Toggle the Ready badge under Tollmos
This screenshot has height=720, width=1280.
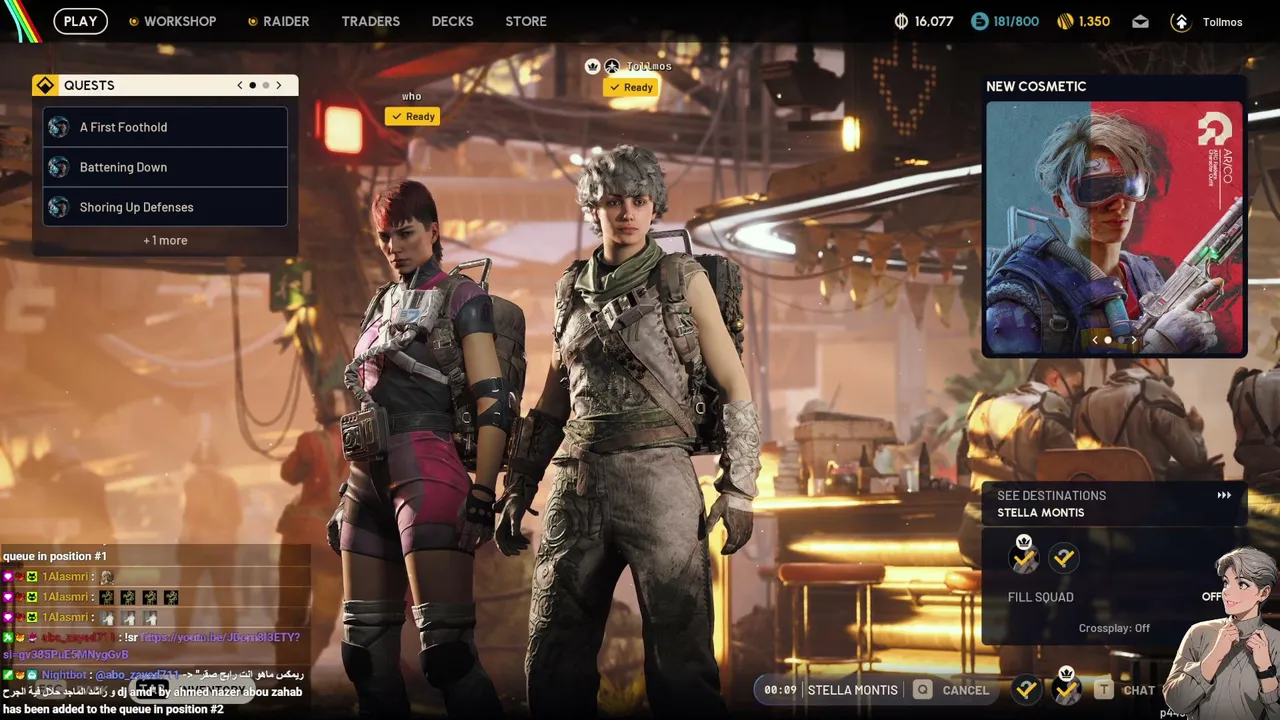point(630,88)
